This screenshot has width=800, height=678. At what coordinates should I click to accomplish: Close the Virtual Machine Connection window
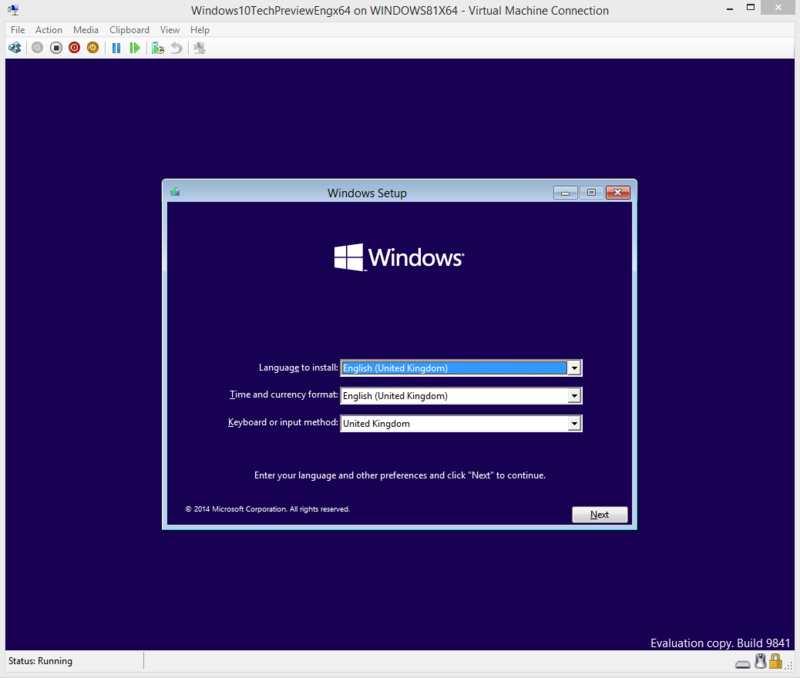(778, 7)
